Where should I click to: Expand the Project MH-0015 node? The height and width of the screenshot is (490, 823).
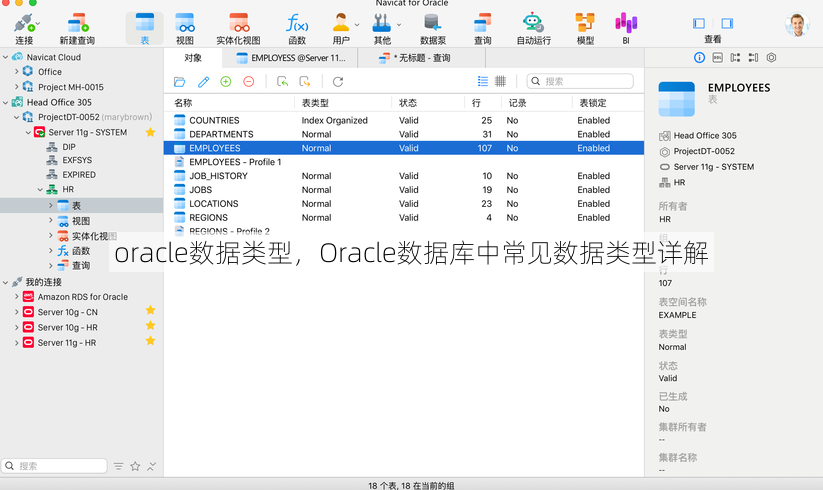click(x=16, y=87)
